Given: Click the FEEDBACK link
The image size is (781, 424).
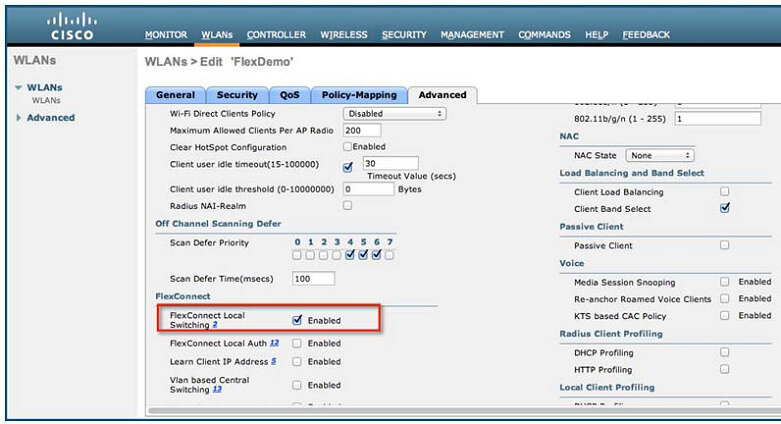Looking at the screenshot, I should [646, 35].
